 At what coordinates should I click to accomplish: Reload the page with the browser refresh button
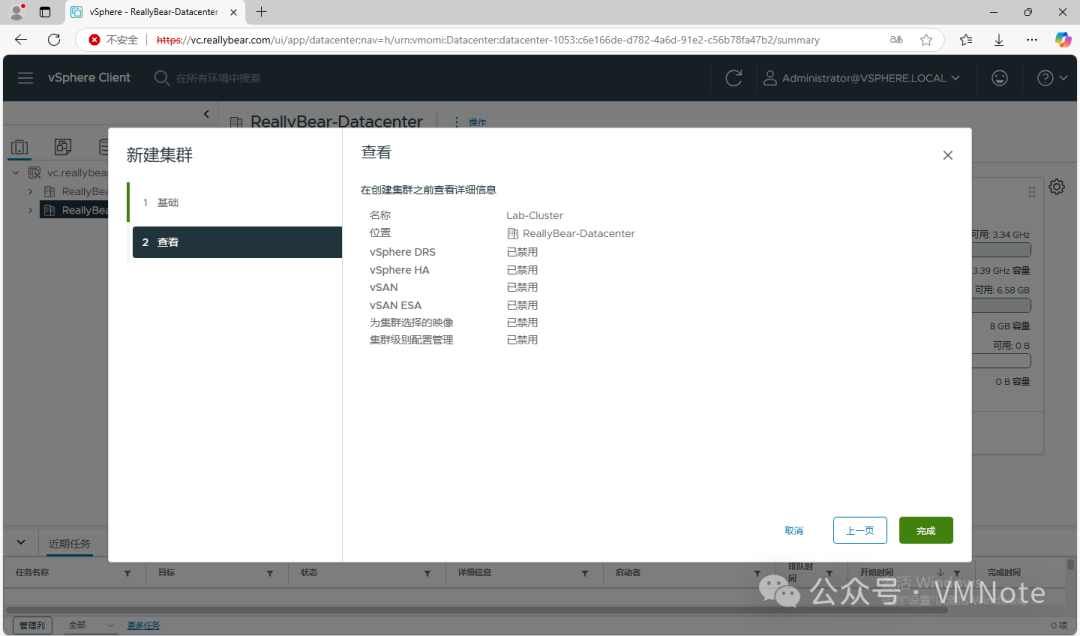pos(54,40)
